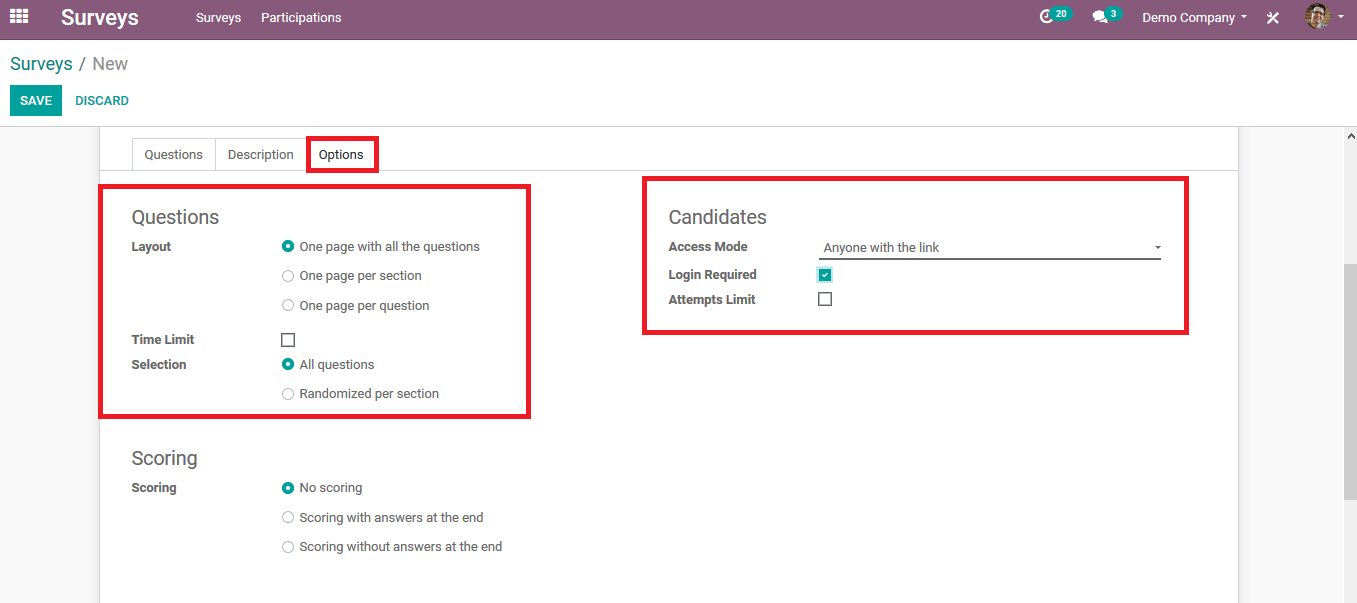Open the conversations chat icon with badge 3
The image size is (1357, 603).
(1106, 16)
